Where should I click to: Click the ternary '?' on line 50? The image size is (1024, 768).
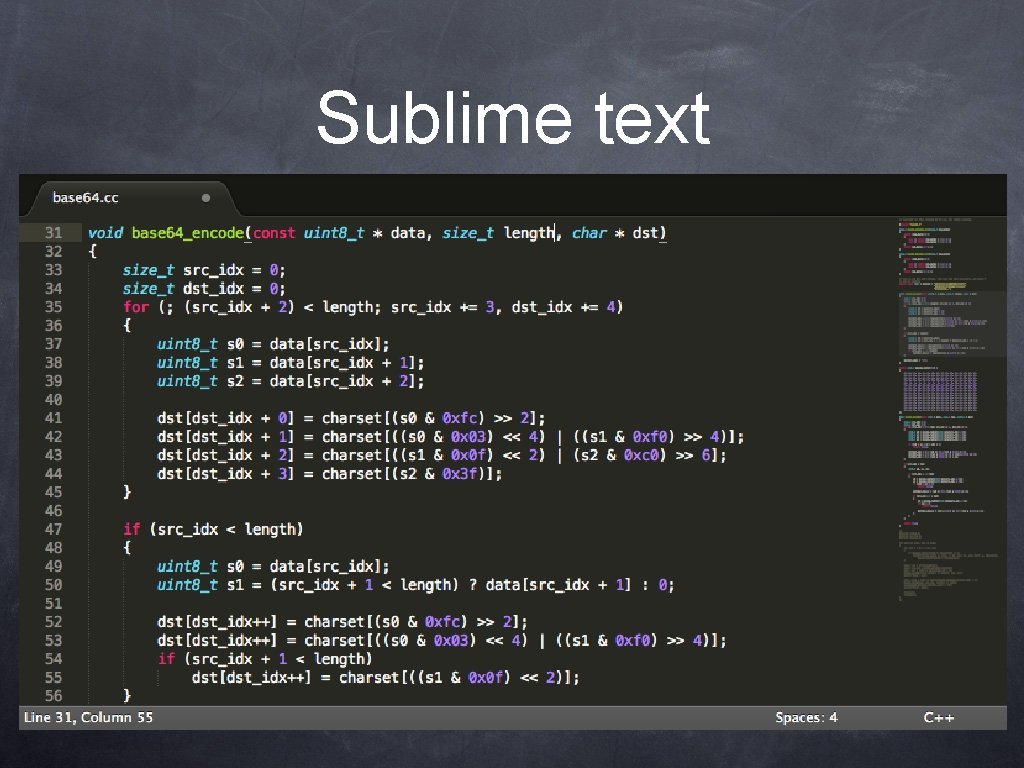click(x=473, y=584)
